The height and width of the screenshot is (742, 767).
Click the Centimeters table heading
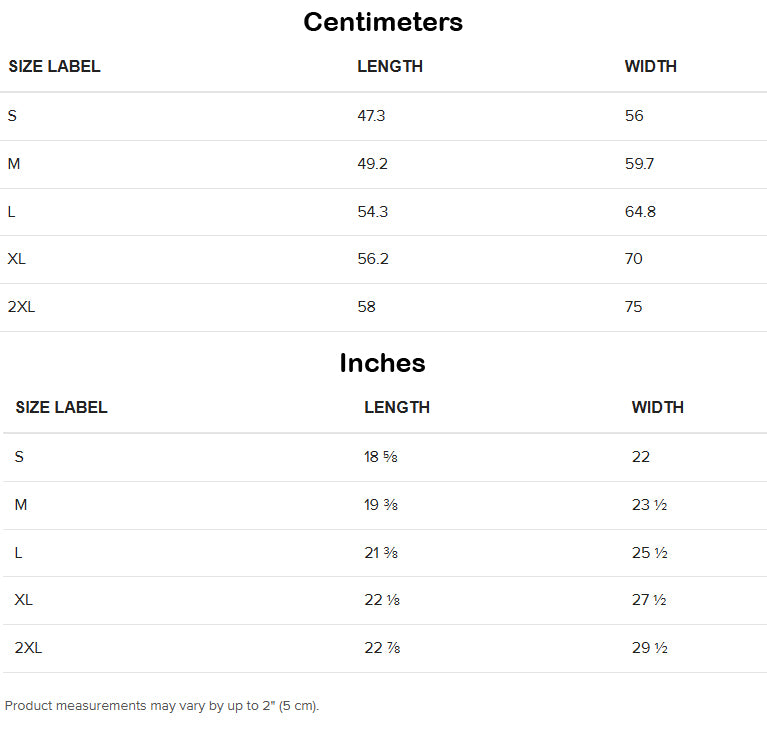pyautogui.click(x=383, y=22)
